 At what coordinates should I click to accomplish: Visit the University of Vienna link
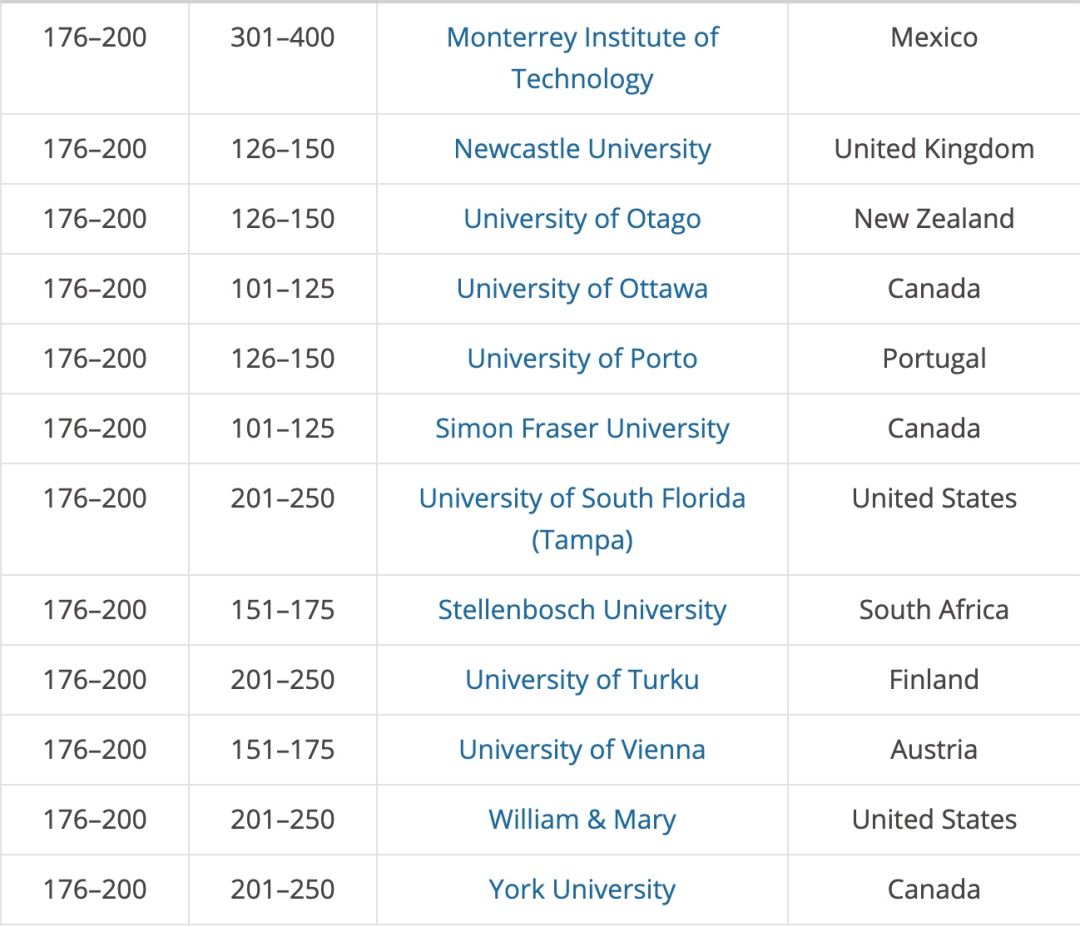click(582, 750)
